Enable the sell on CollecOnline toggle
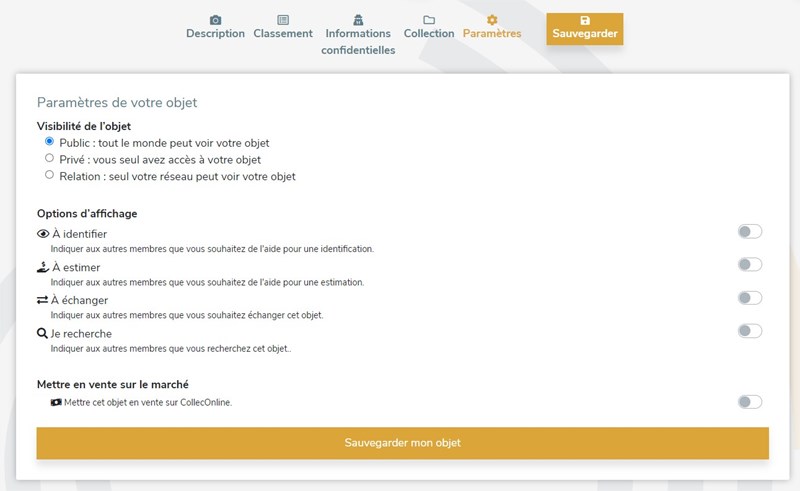This screenshot has height=491, width=800. pos(750,402)
